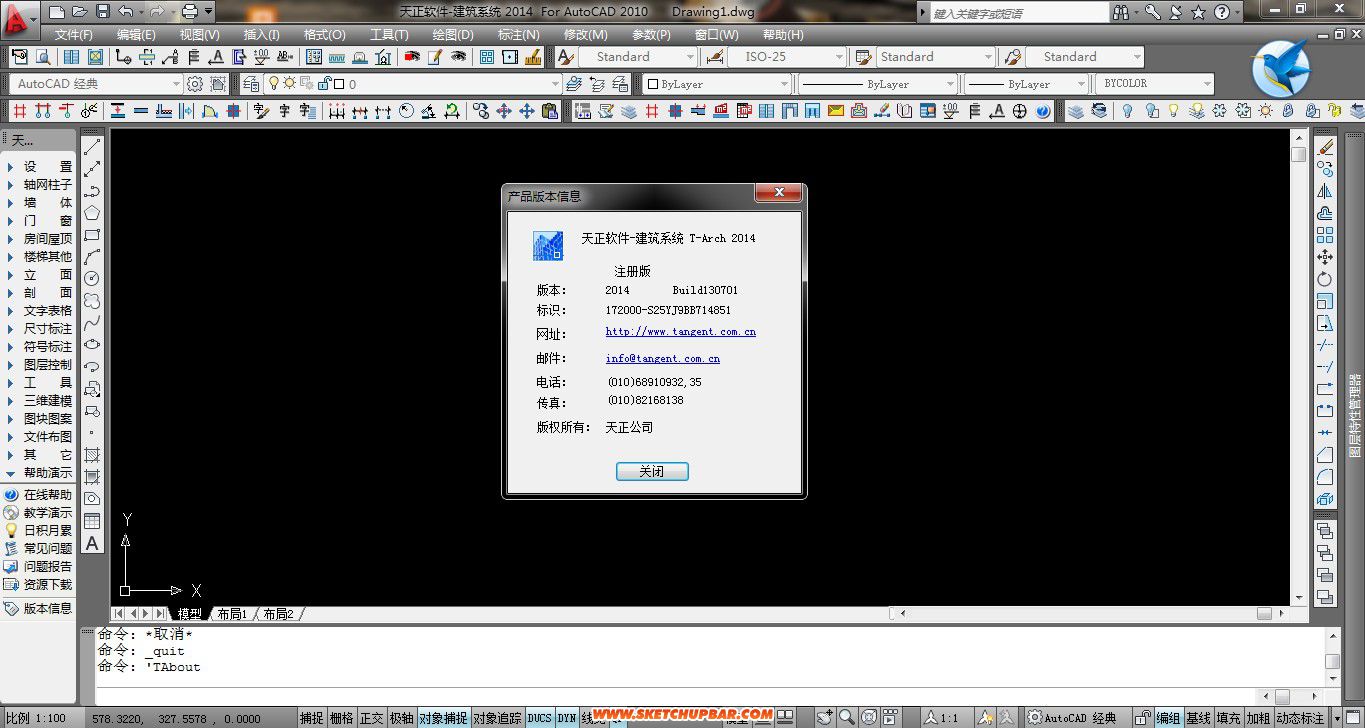
Task: Open the BYCOLOR plot style dropdown
Action: coord(1156,84)
